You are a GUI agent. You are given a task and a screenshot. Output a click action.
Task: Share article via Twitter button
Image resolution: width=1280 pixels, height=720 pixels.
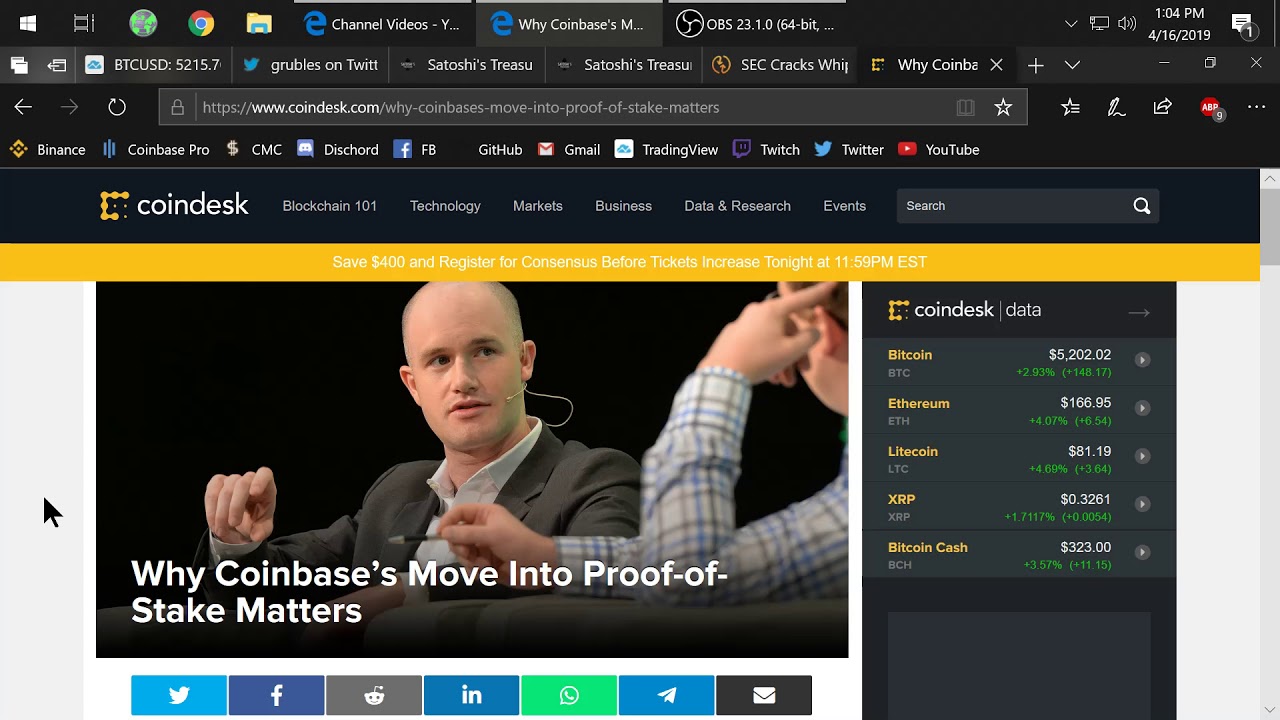coord(179,696)
